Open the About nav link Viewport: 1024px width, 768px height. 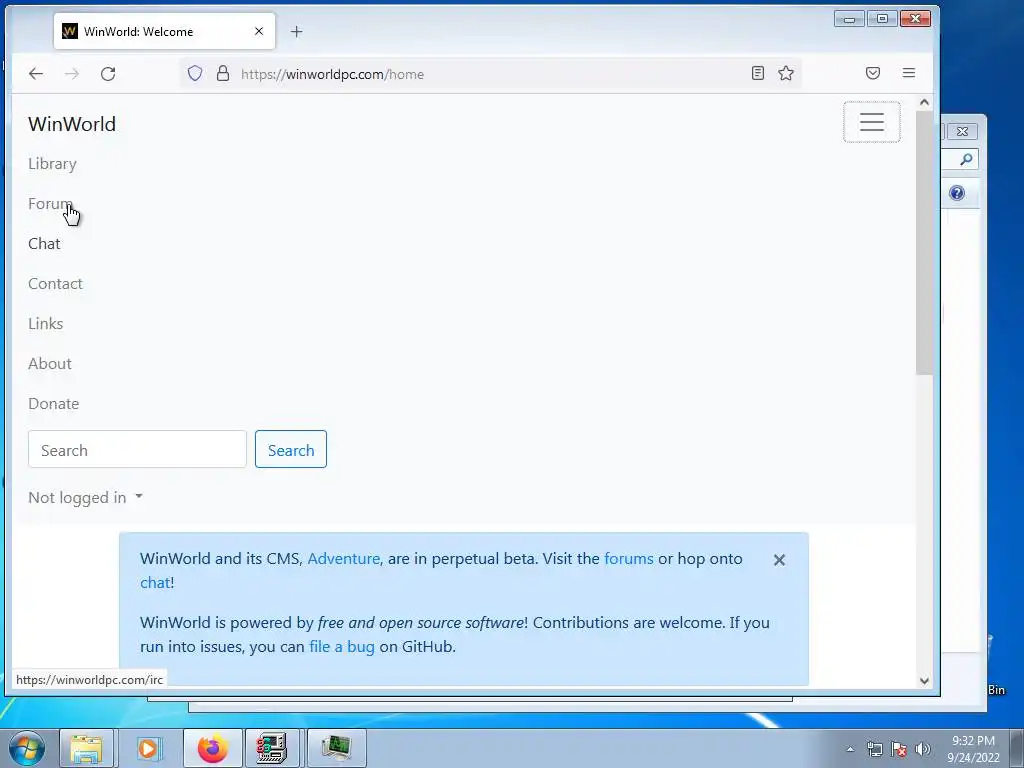pos(50,364)
